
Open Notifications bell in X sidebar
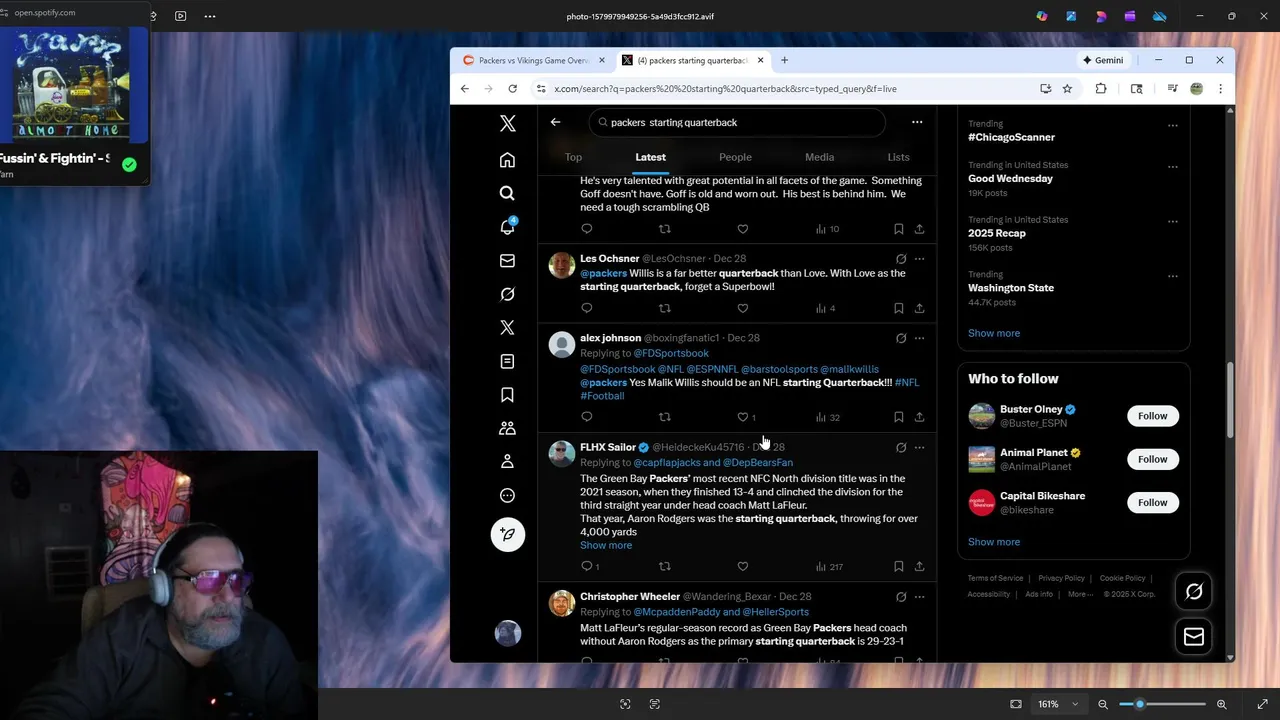coord(507,227)
